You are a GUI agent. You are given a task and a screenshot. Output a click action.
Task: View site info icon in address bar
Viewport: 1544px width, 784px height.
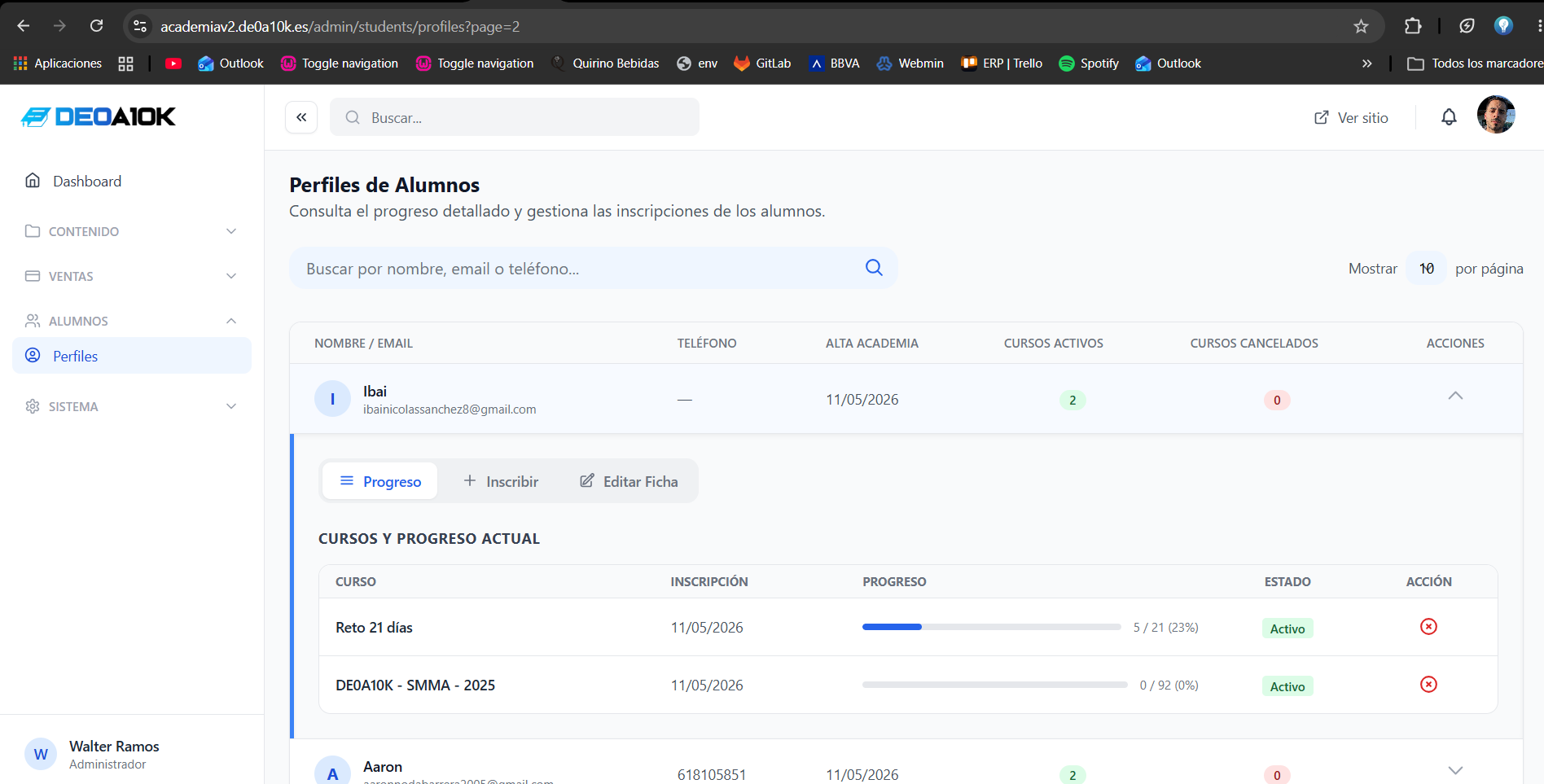click(140, 26)
